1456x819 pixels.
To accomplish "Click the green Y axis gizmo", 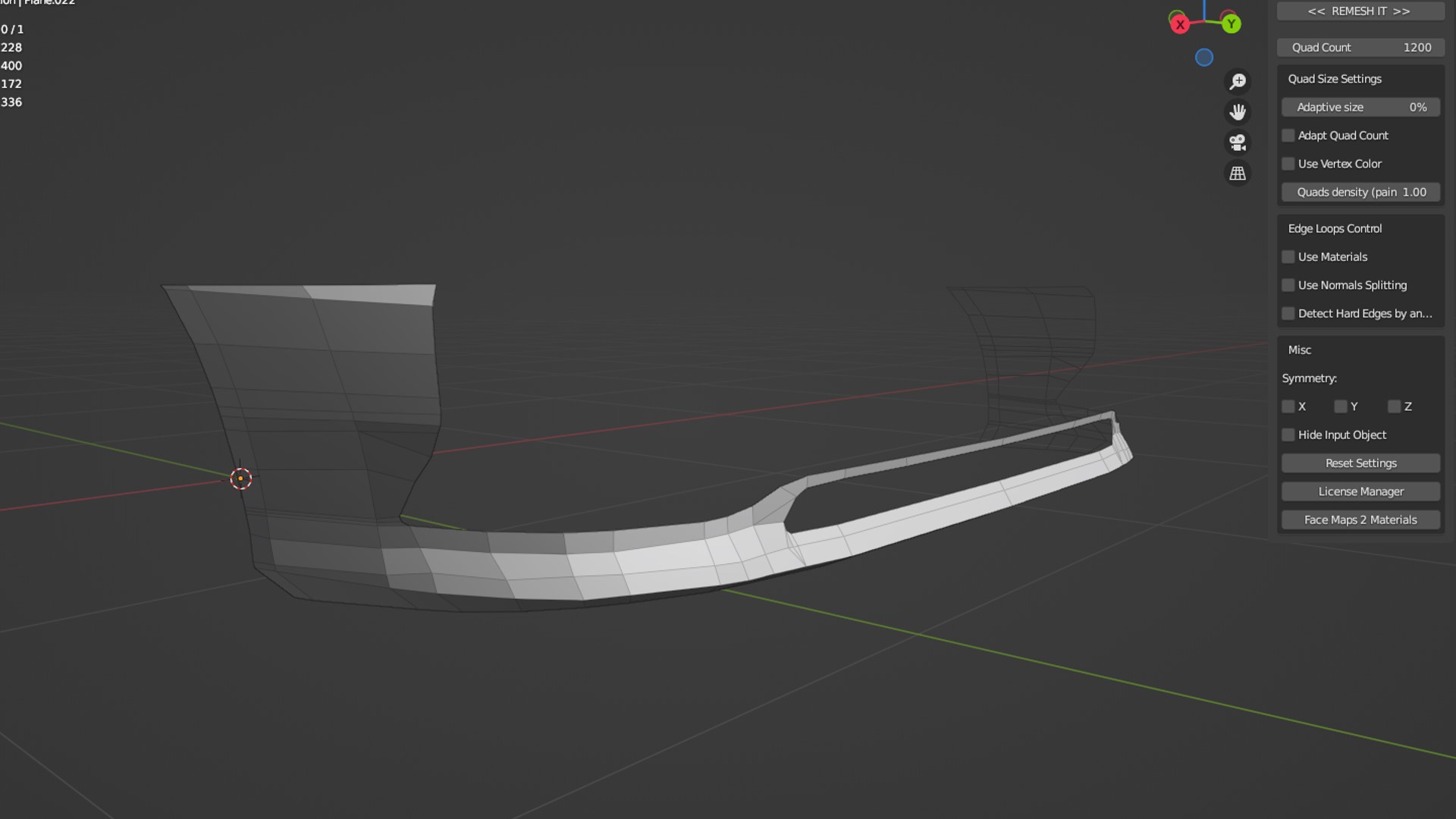I will [1232, 24].
